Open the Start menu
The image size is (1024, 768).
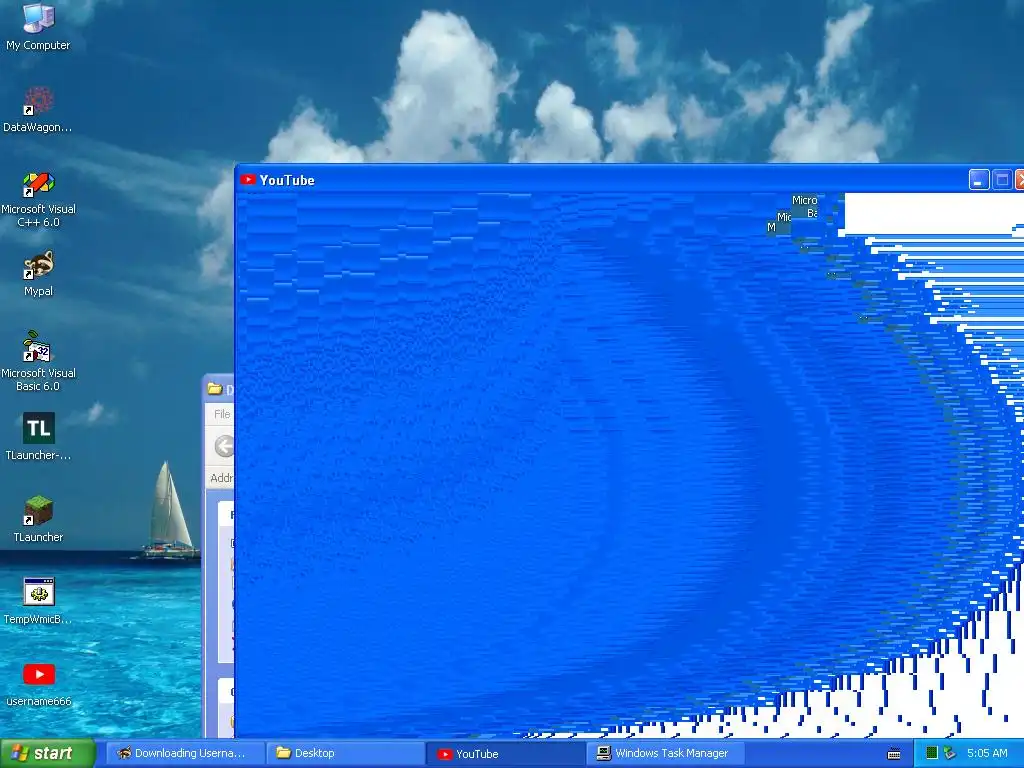point(48,754)
